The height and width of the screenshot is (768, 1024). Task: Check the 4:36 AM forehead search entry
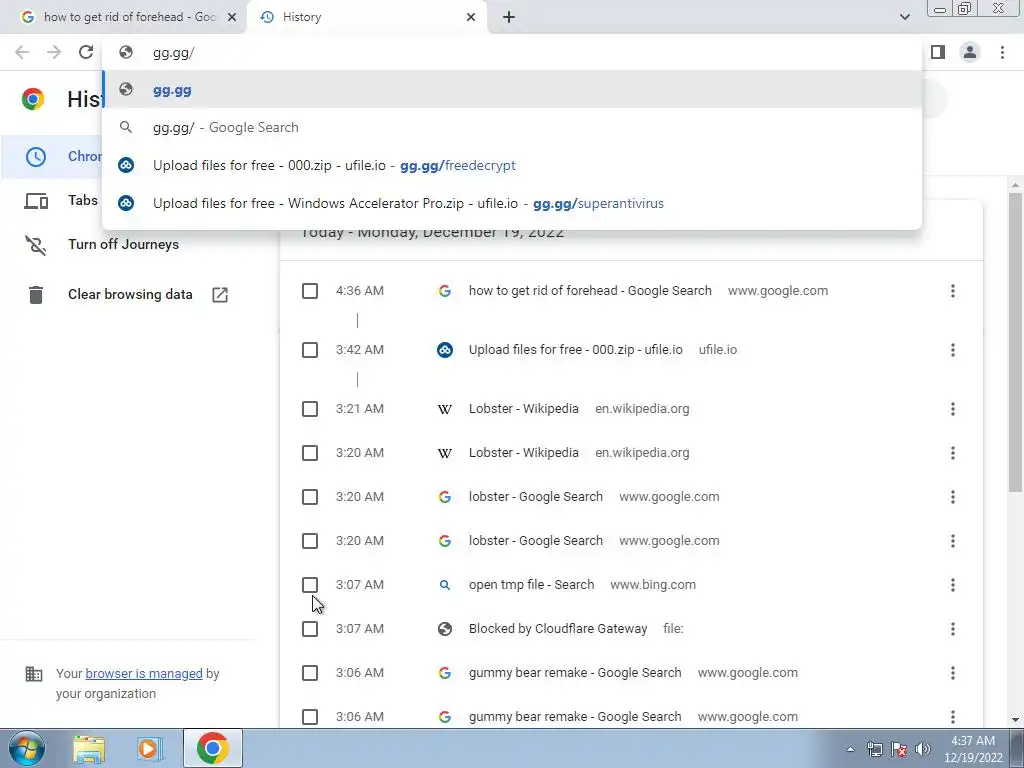[x=310, y=291]
